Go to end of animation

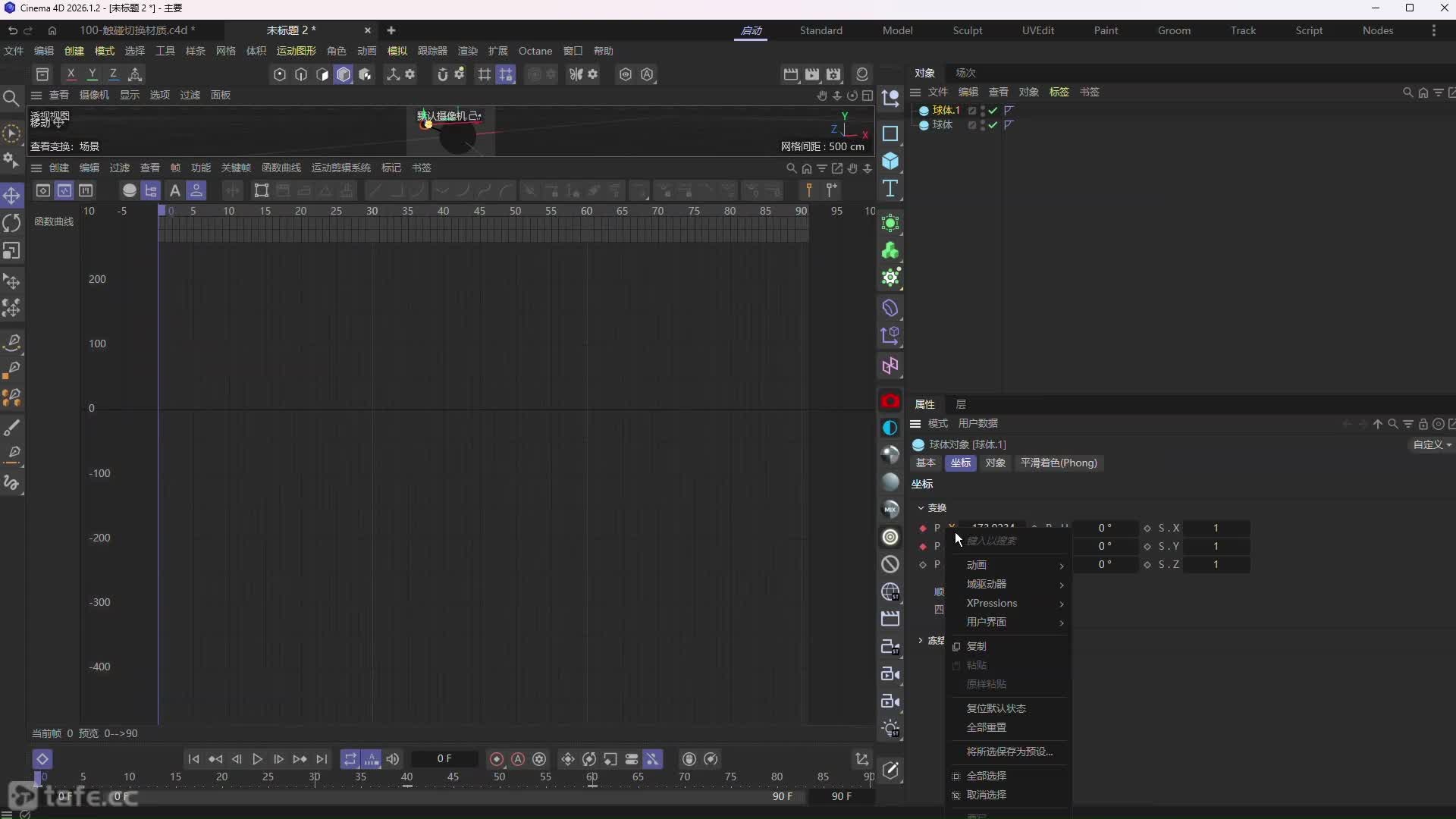(x=322, y=759)
